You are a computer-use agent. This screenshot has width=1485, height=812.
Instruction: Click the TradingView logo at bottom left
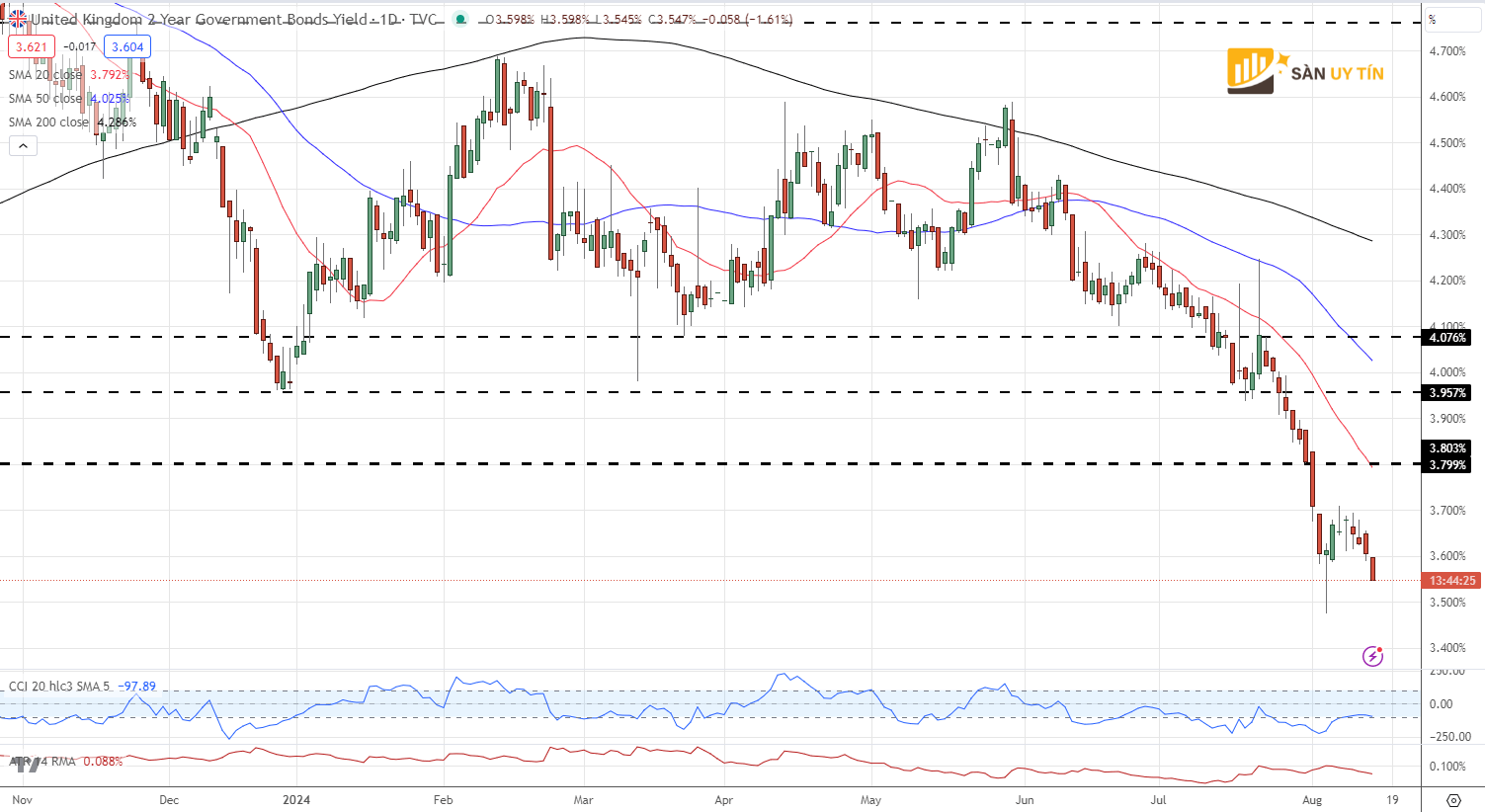(x=25, y=763)
